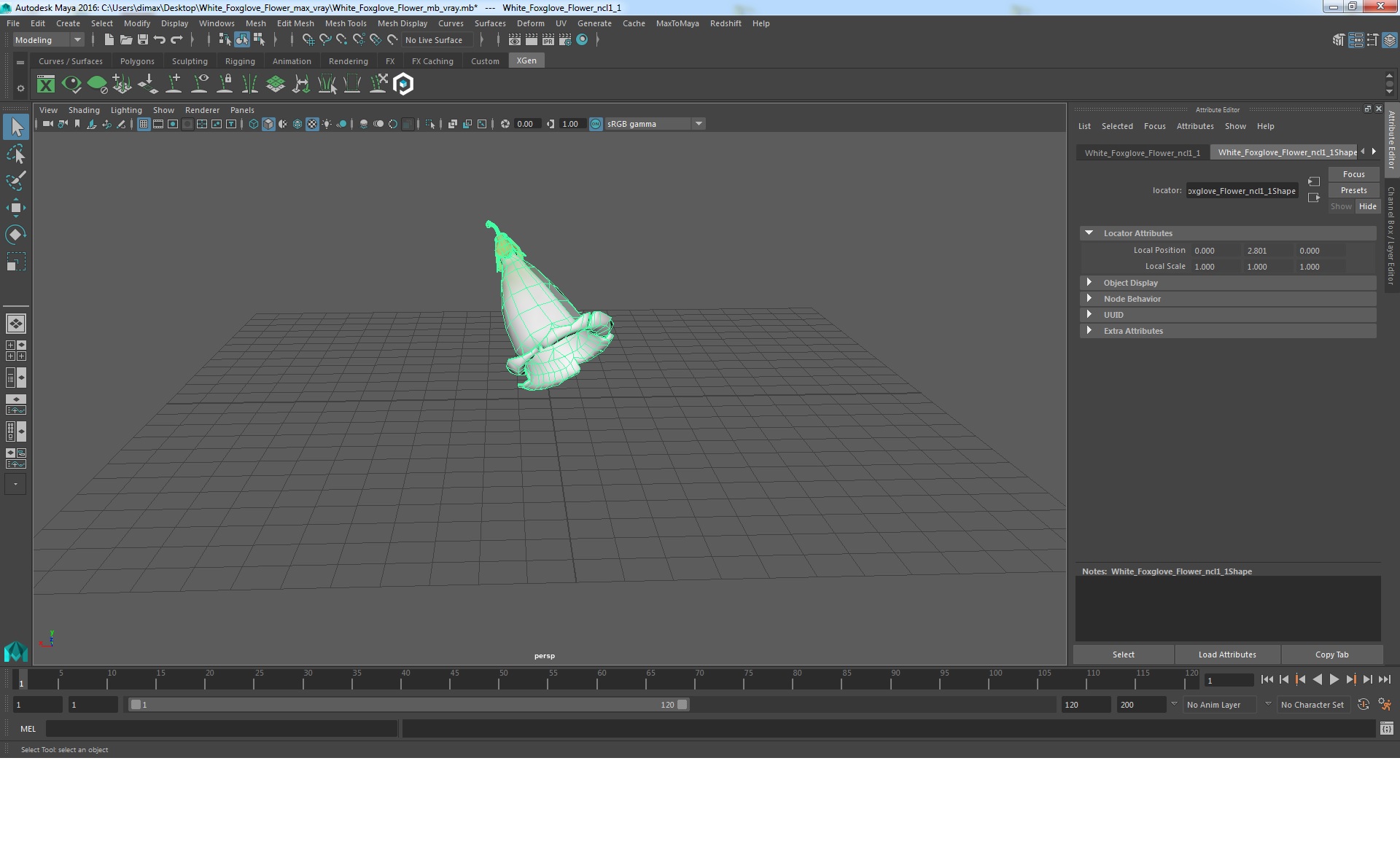Image resolution: width=1400 pixels, height=844 pixels.
Task: Create a new scene from toolbar
Action: point(109,40)
